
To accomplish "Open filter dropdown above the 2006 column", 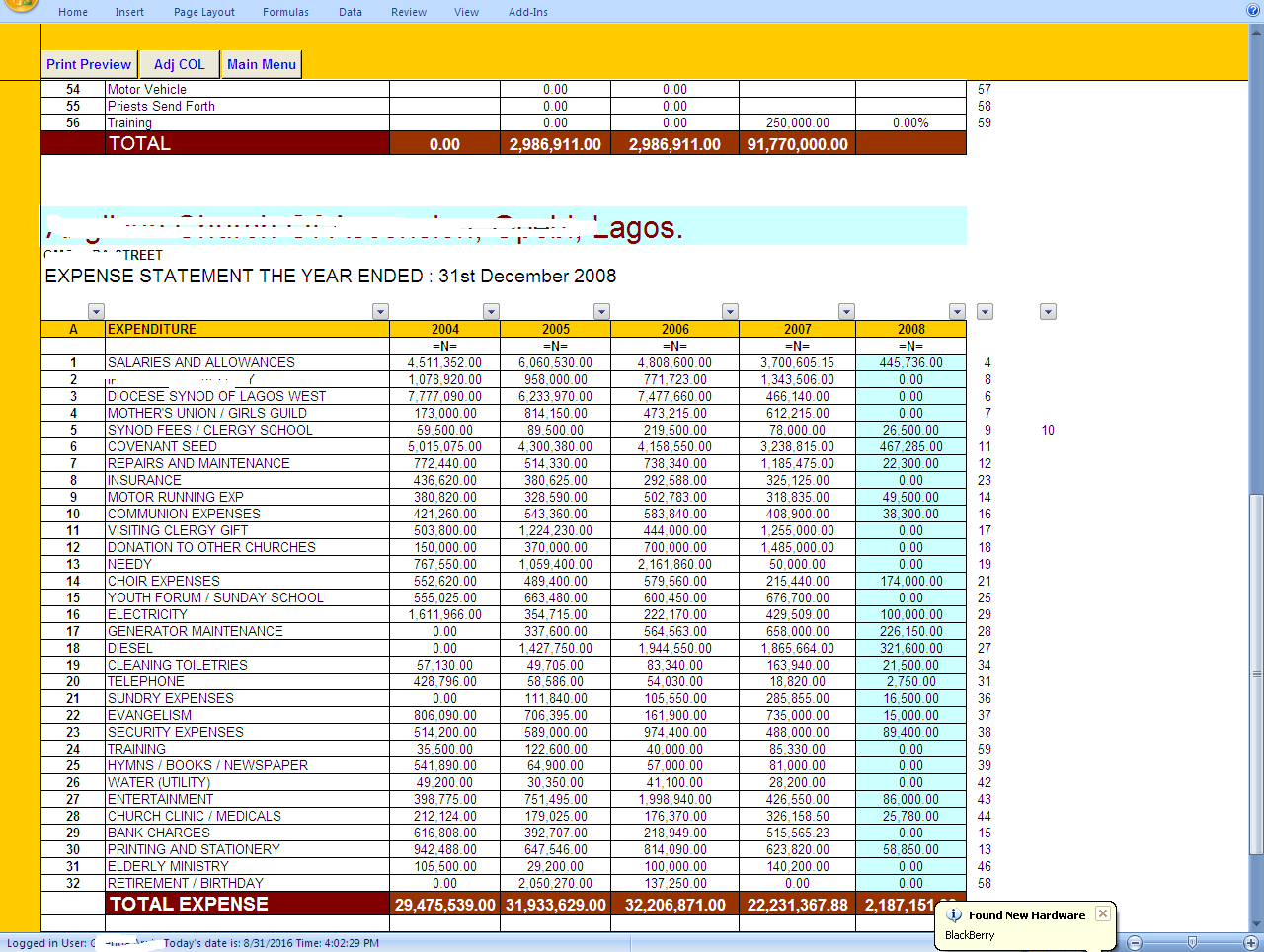I will point(730,312).
